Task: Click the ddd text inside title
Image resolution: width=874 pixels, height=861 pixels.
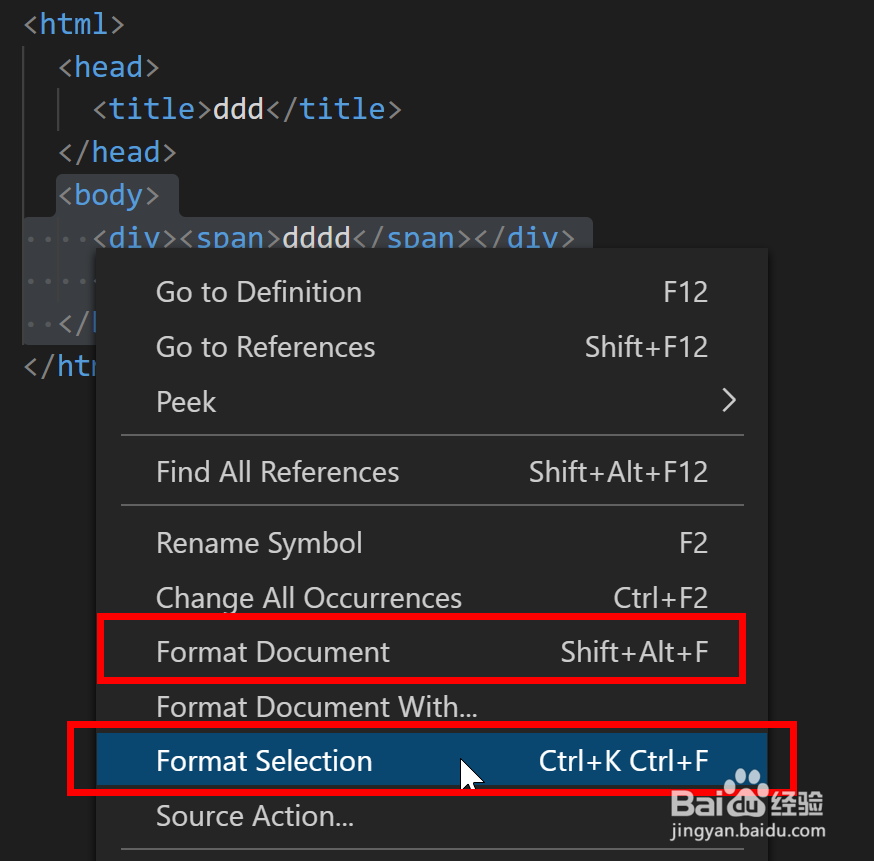Action: click(239, 109)
